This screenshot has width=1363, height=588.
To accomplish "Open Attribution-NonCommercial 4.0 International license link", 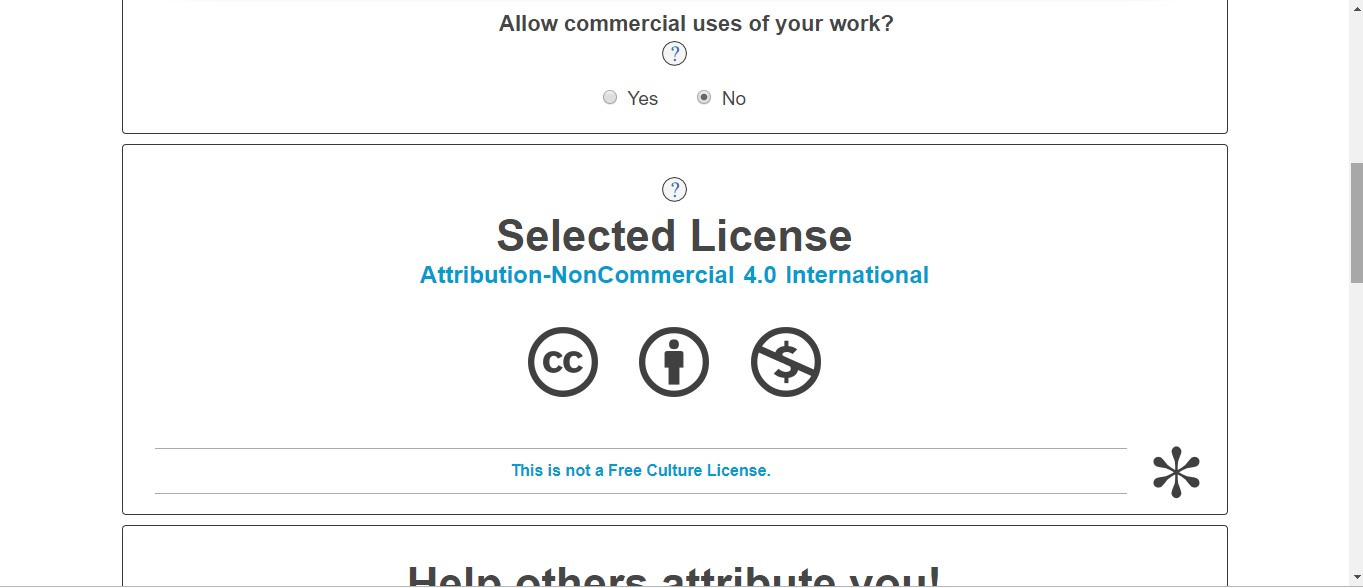I will point(674,275).
